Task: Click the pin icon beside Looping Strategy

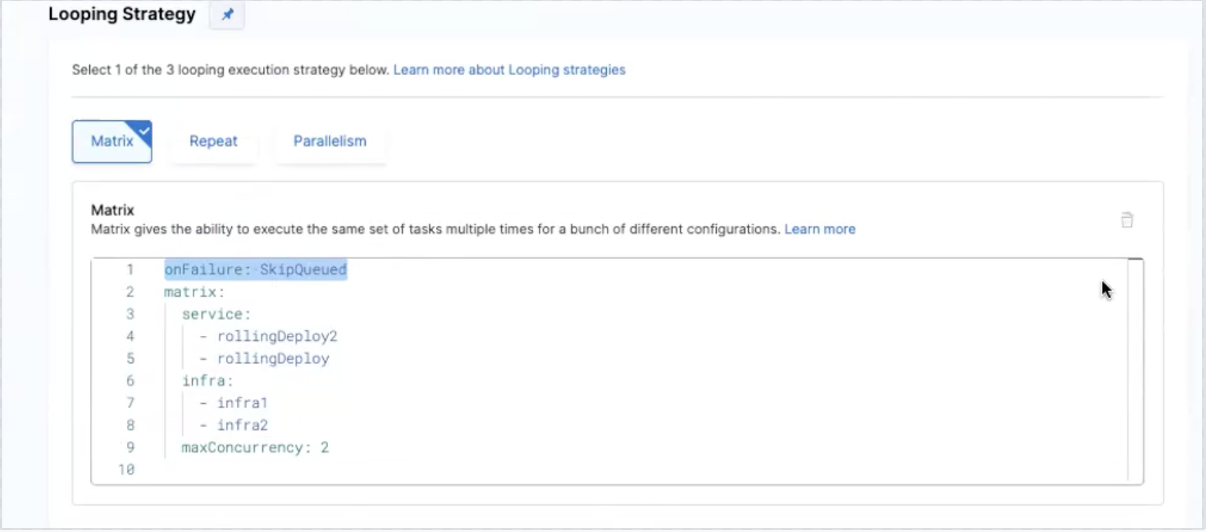Action: pyautogui.click(x=227, y=15)
